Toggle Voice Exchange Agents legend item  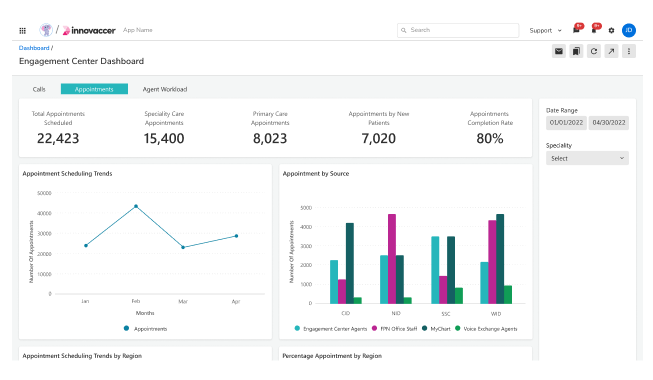[486, 329]
